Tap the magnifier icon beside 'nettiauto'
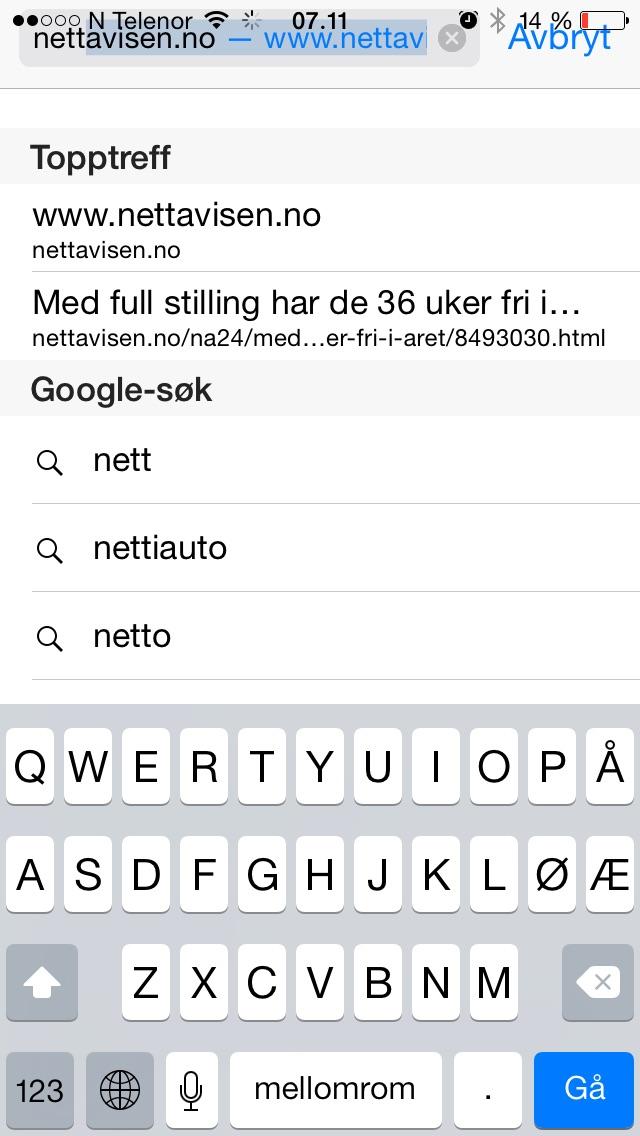The width and height of the screenshot is (640, 1136). click(x=49, y=549)
